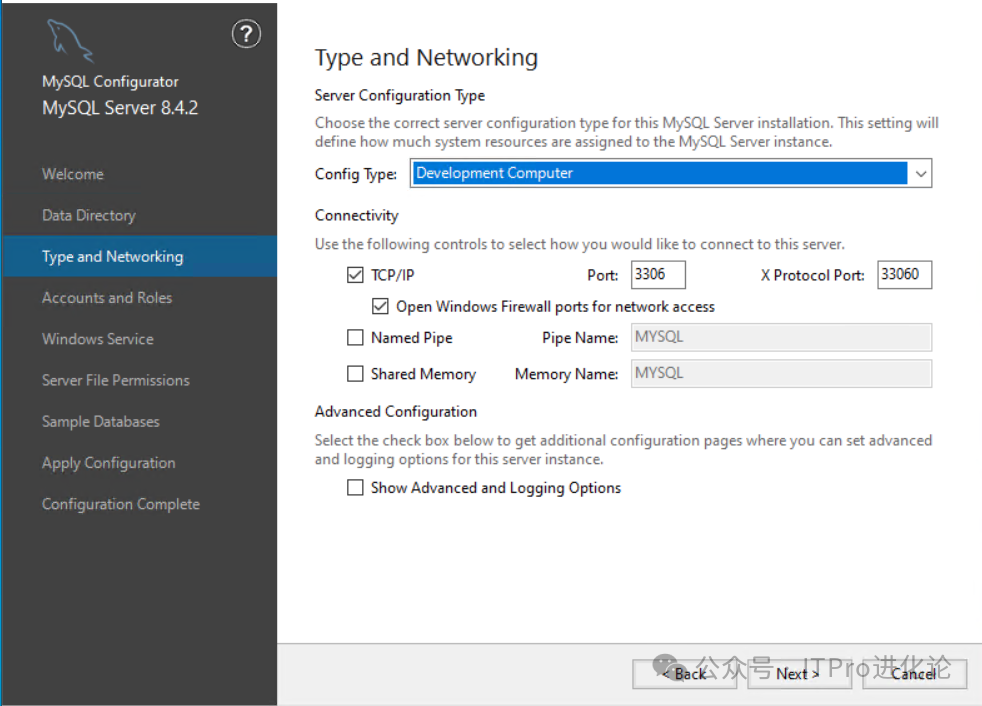Check Show Advanced and Logging Options
This screenshot has height=706, width=982.
point(355,488)
